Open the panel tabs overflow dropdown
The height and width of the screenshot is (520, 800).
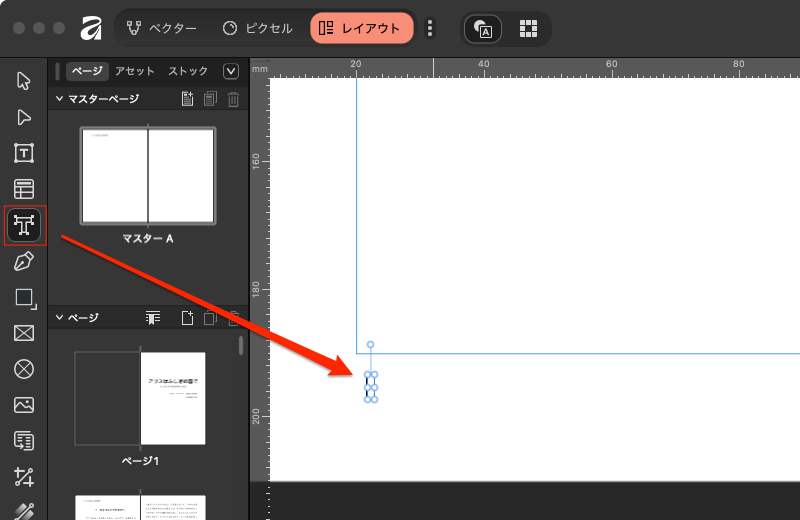click(231, 71)
